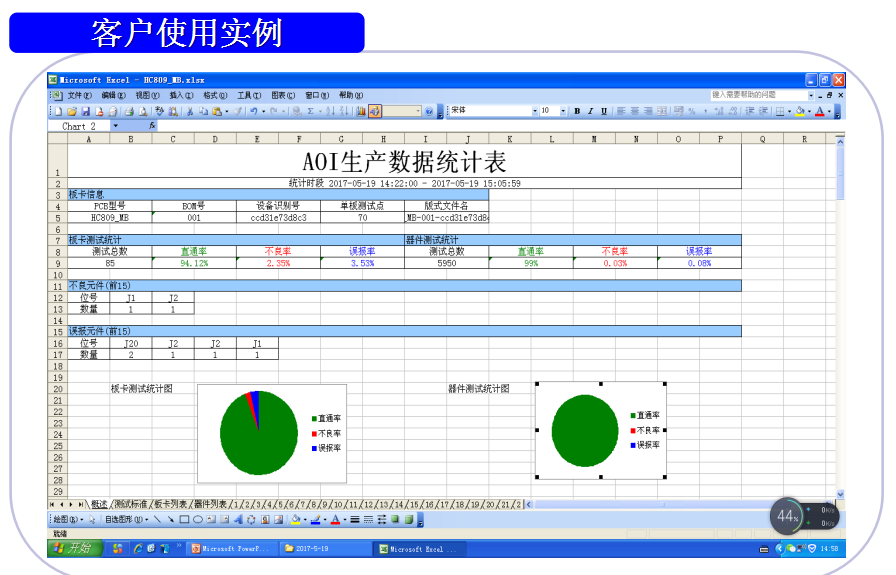Click the font color red A swatch
The width and height of the screenshot is (896, 575).
point(820,111)
